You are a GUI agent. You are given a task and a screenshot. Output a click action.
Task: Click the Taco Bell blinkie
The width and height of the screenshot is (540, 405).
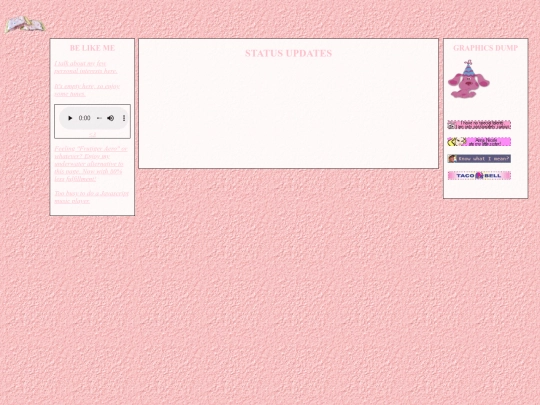pyautogui.click(x=479, y=176)
